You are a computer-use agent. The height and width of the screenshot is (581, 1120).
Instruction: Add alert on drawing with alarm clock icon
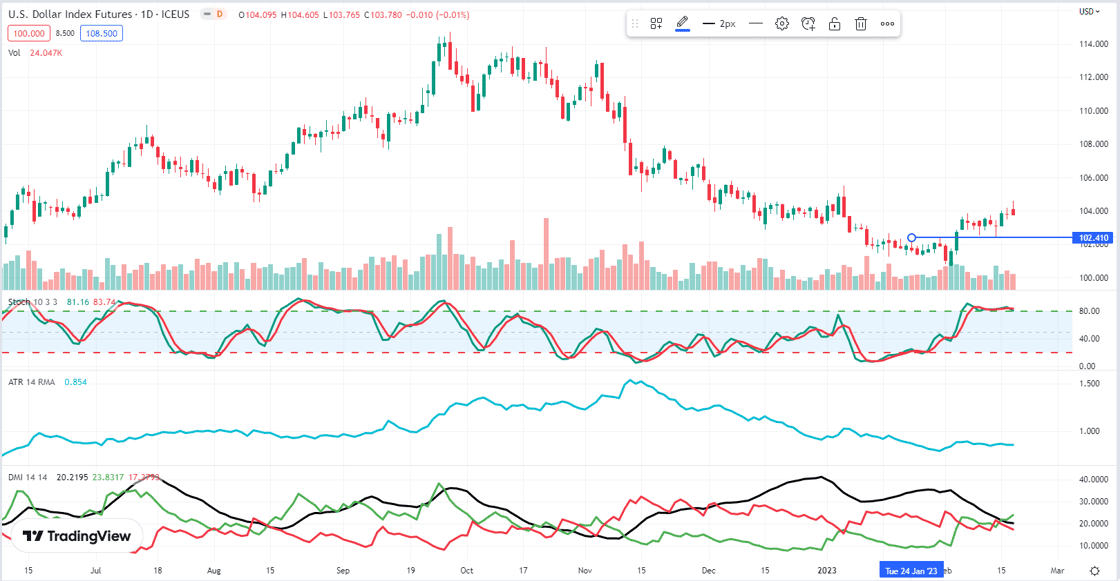point(809,24)
